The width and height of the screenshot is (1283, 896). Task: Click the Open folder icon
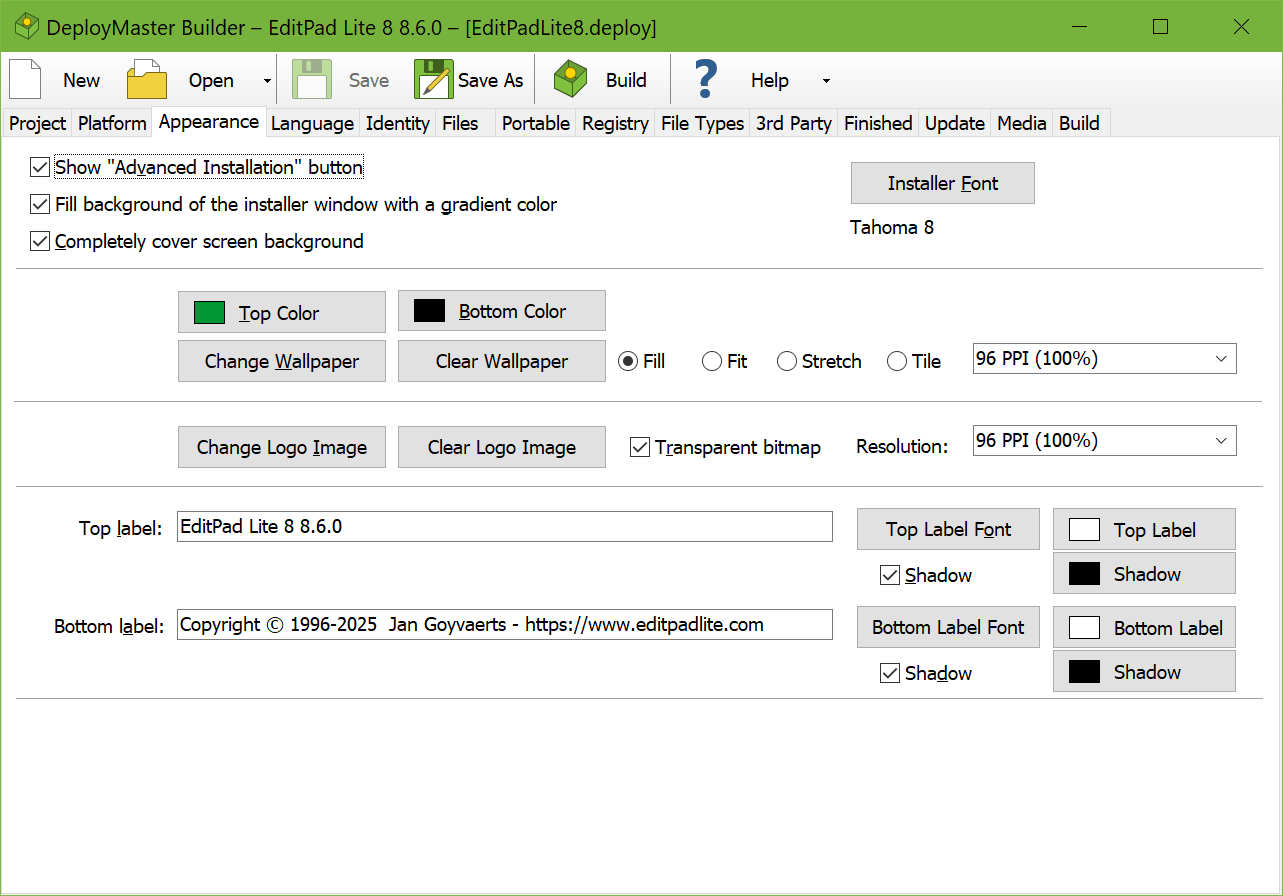(147, 80)
